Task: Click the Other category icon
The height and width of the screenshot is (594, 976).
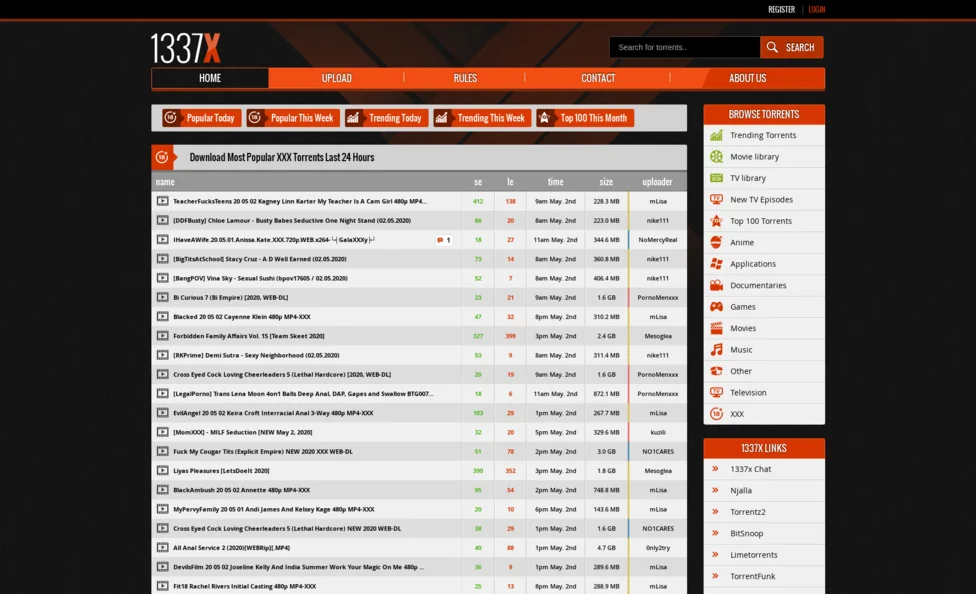Action: [716, 371]
